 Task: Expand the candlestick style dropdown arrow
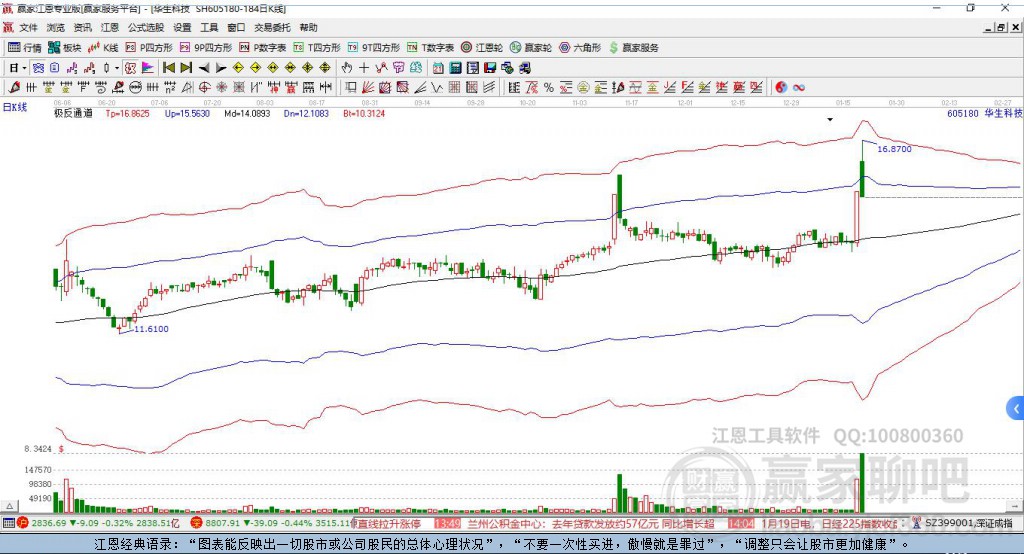[x=117, y=68]
